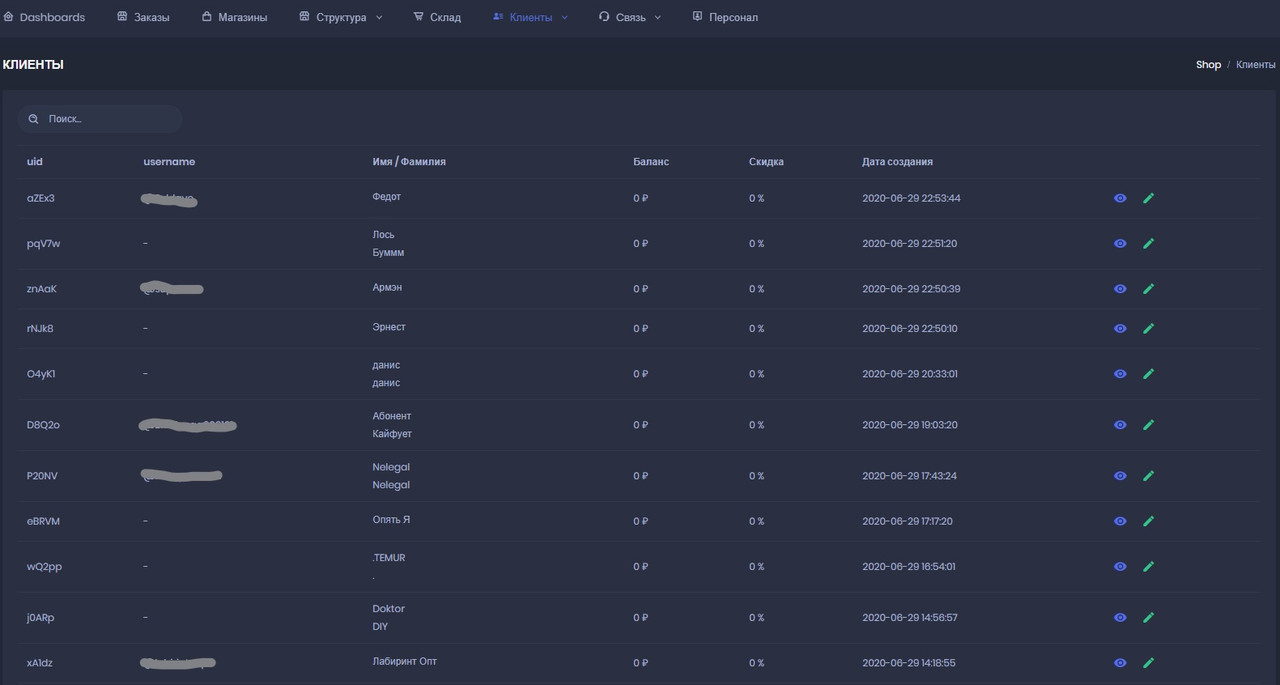Edit client pqV7w with pencil icon
This screenshot has height=685, width=1280.
click(x=1148, y=244)
